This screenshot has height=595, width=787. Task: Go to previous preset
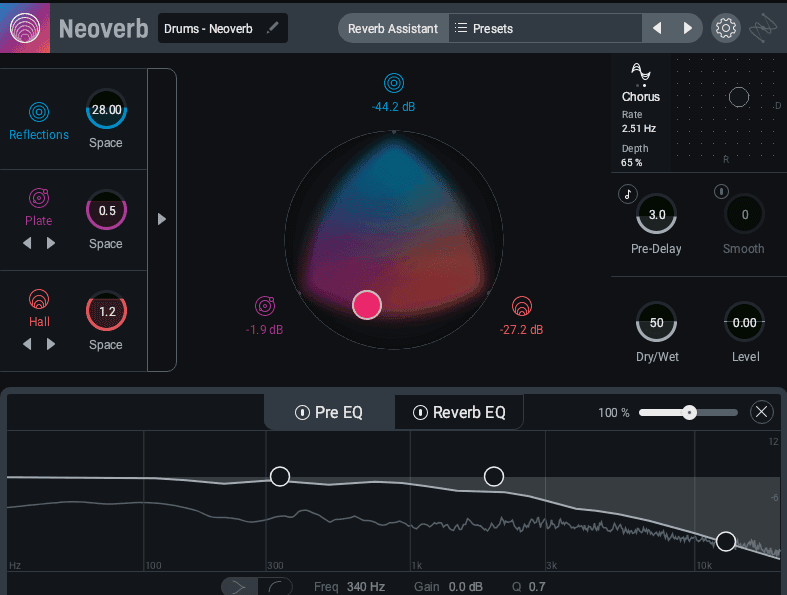pos(657,28)
